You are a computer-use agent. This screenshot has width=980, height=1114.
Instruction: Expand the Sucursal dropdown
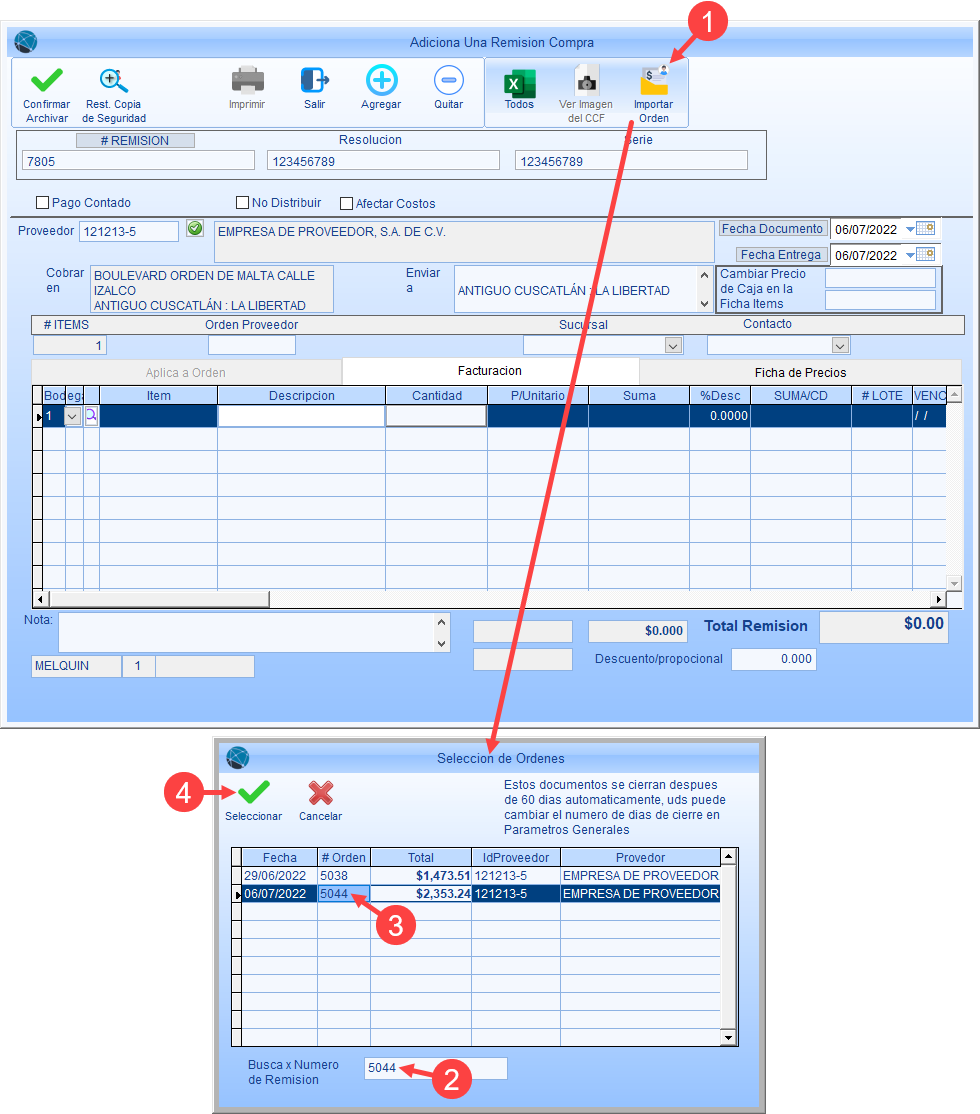[x=674, y=345]
